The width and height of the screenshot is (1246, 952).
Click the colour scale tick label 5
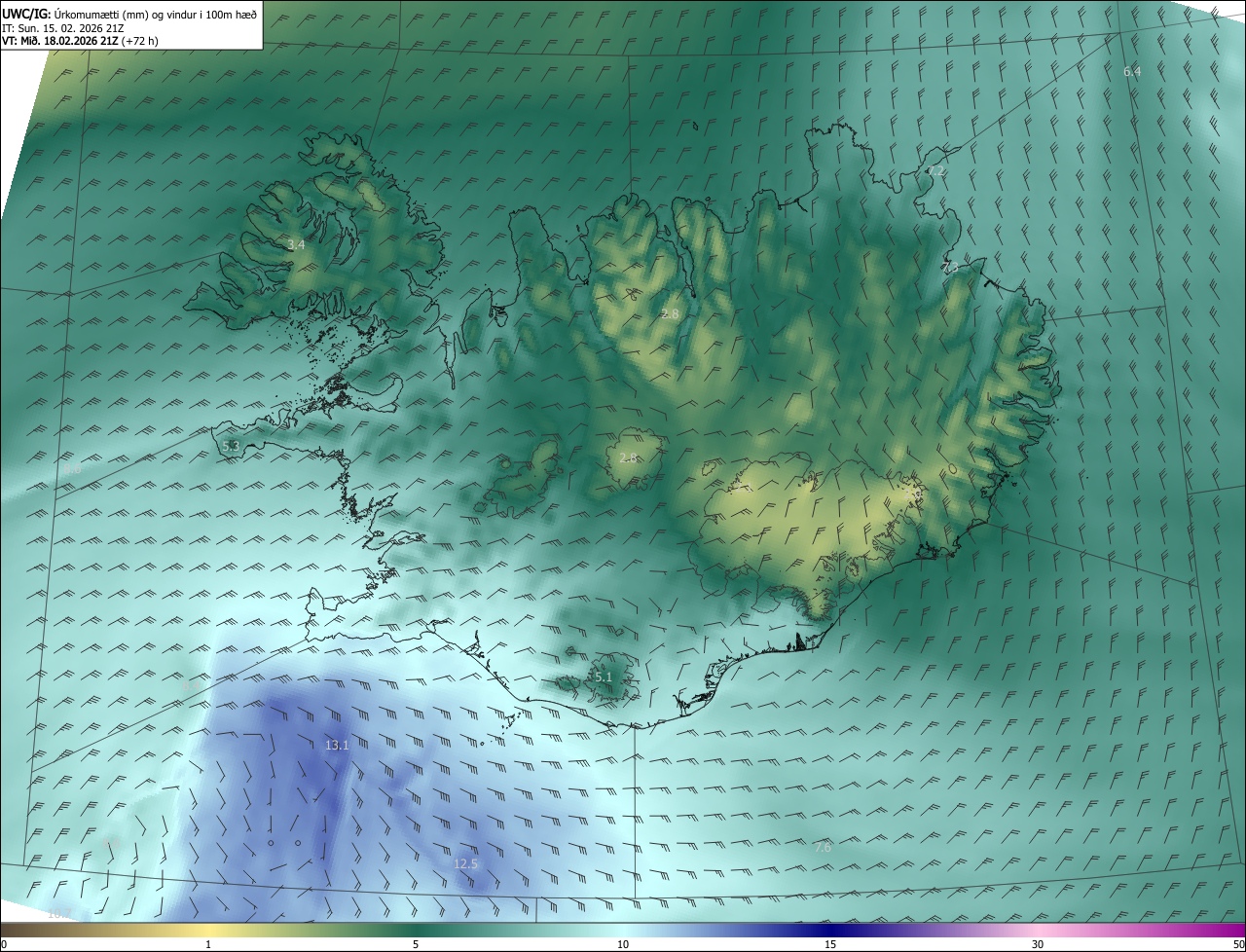click(416, 944)
